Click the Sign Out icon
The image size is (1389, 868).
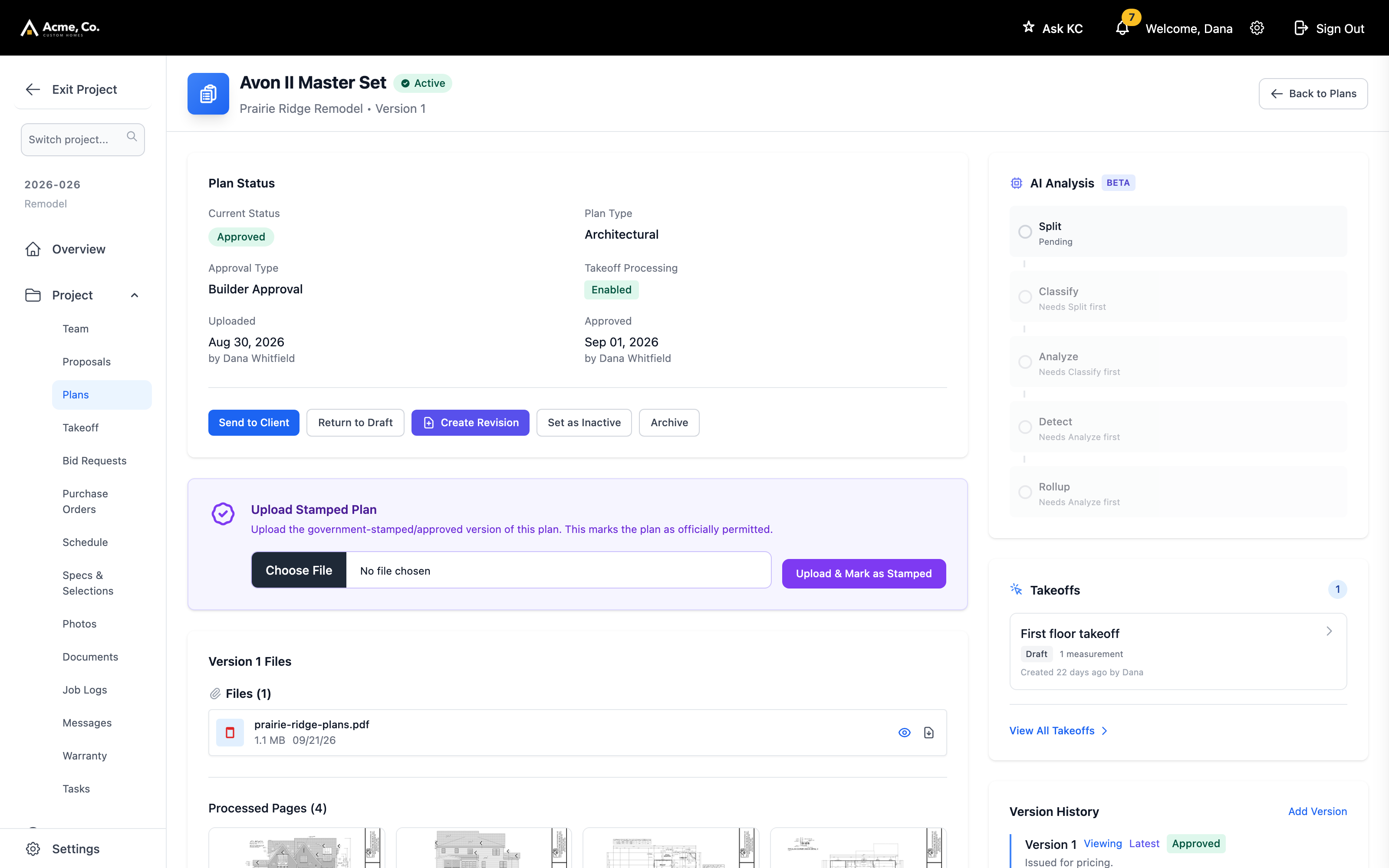[x=1300, y=28]
